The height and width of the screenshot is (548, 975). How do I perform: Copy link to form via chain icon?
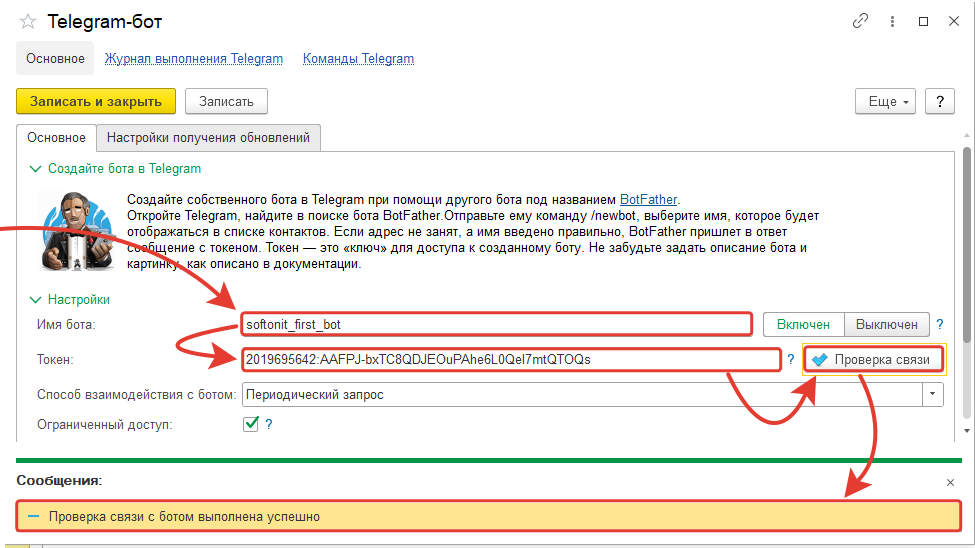coord(860,21)
